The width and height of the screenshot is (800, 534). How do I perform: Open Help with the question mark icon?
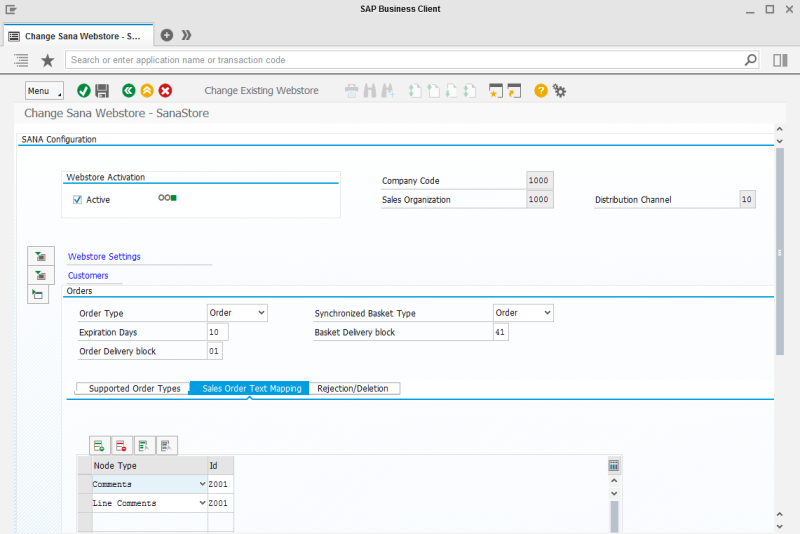541,91
